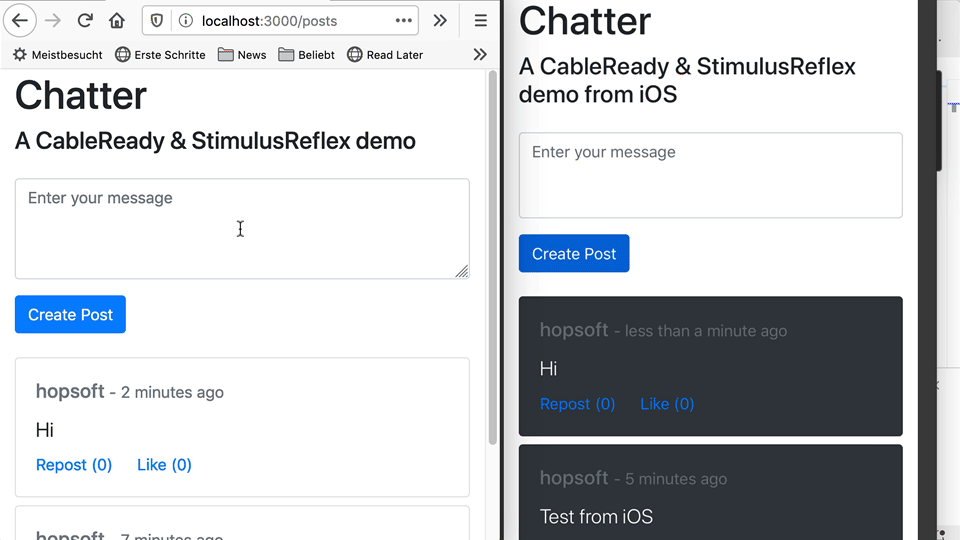The image size is (960, 540).
Task: Click 'A CableReady & StimulusReflex demo' subtitle
Action: [216, 141]
